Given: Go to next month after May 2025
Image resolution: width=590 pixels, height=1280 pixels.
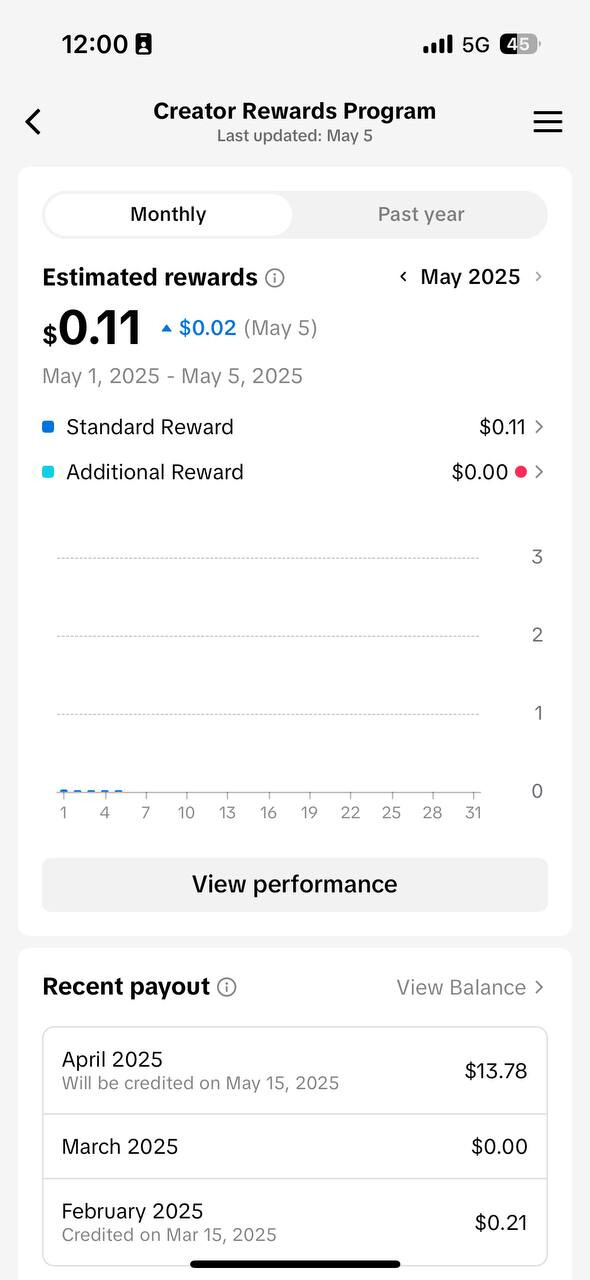Looking at the screenshot, I should coord(538,277).
